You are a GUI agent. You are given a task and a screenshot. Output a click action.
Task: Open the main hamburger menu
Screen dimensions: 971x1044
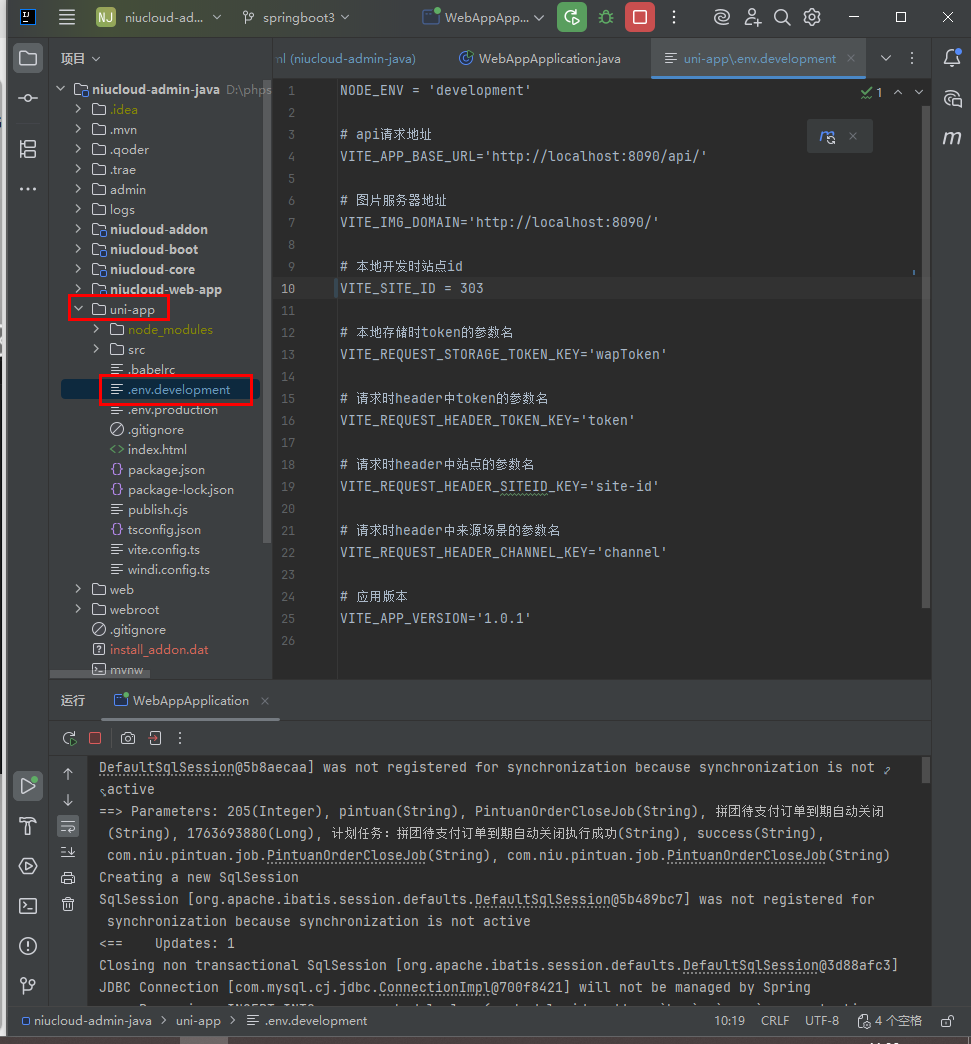pyautogui.click(x=67, y=17)
